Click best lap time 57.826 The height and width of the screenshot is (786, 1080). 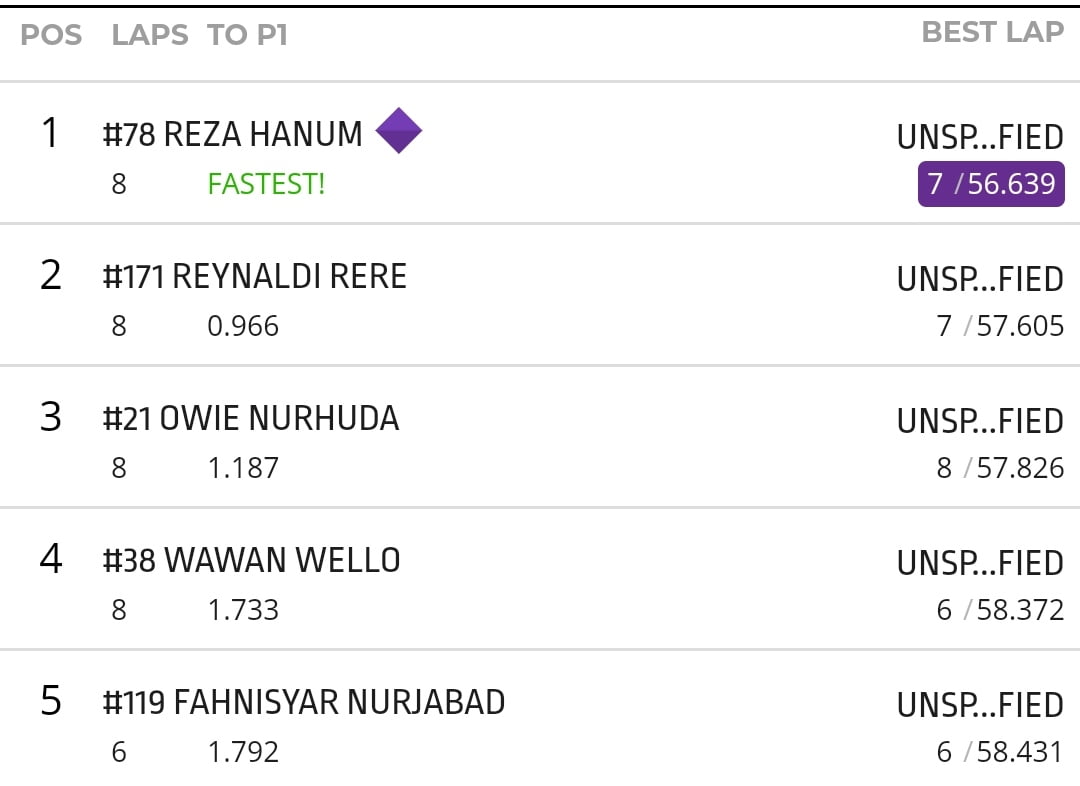pos(1020,469)
